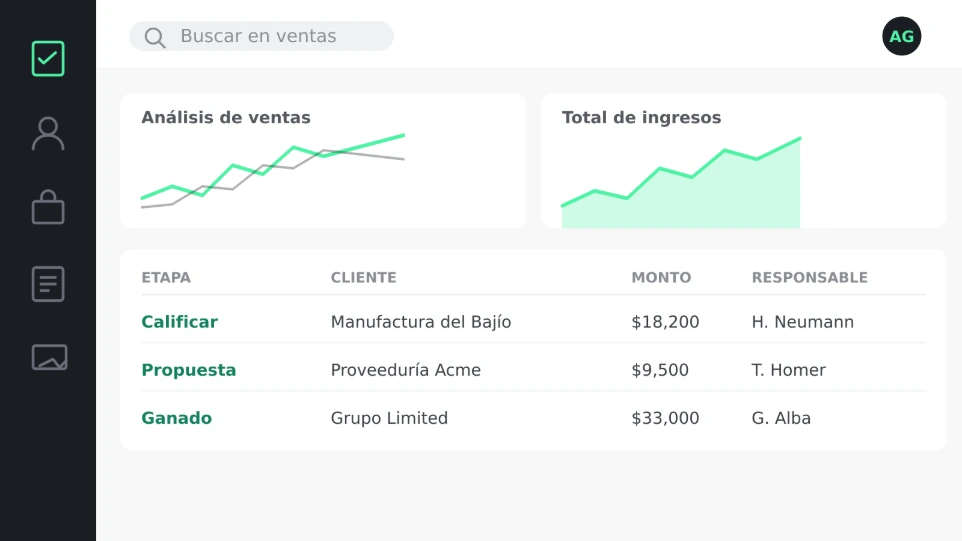Viewport: 962px width, 541px height.
Task: Sort by the MONTO column header
Action: 661,278
